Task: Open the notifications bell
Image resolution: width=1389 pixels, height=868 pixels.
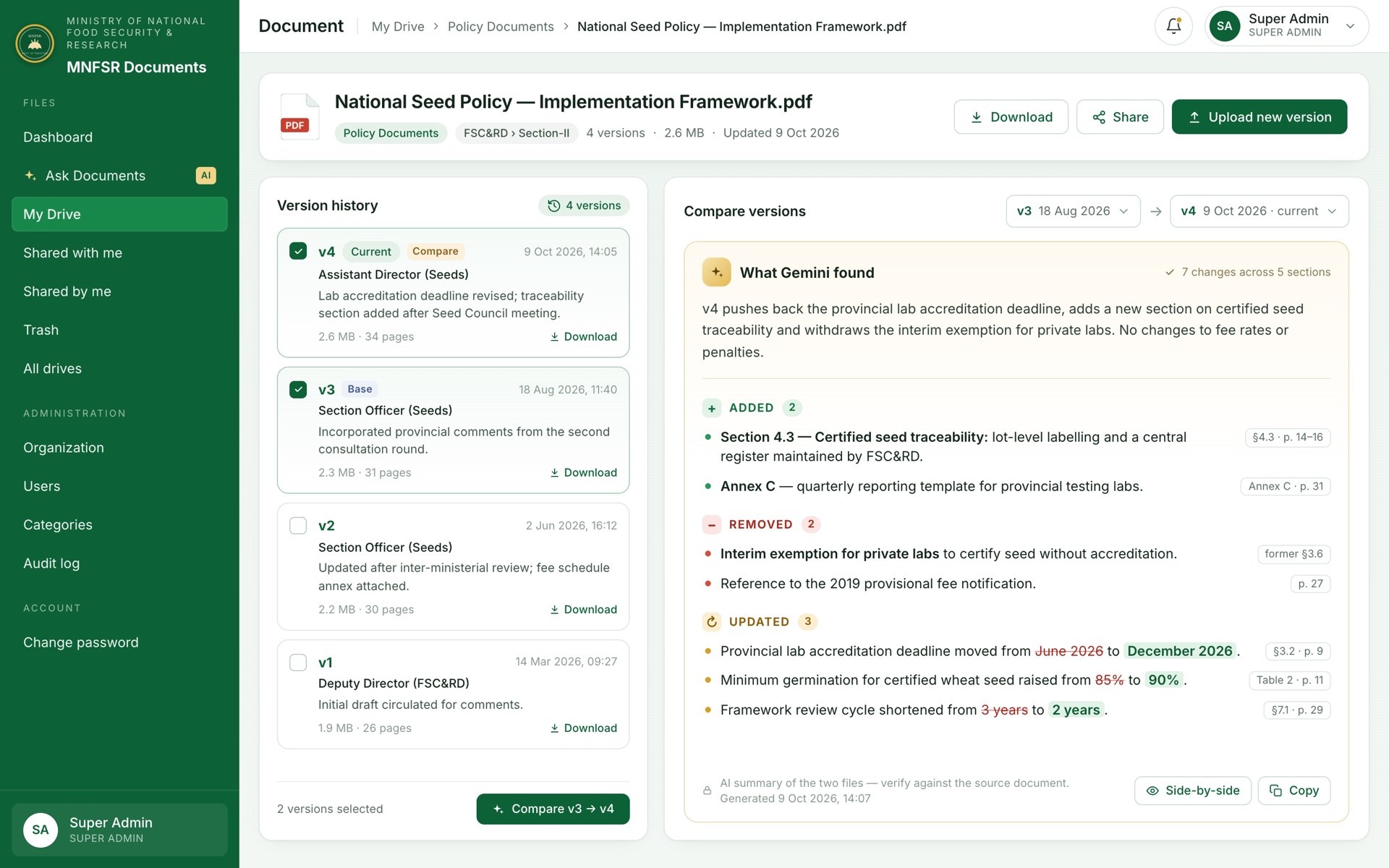Action: coord(1173,26)
